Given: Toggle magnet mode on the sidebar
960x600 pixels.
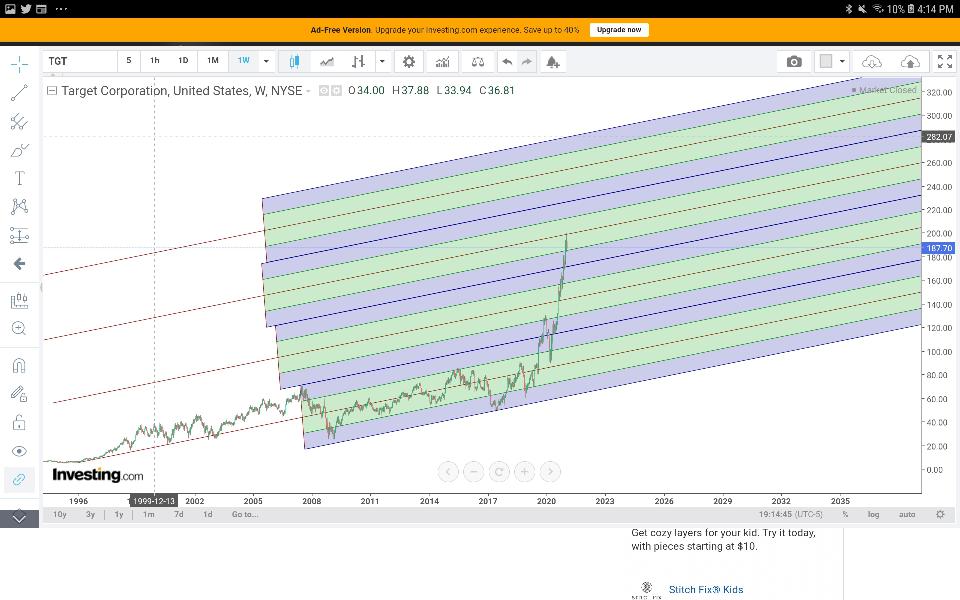Looking at the screenshot, I should click(x=19, y=365).
